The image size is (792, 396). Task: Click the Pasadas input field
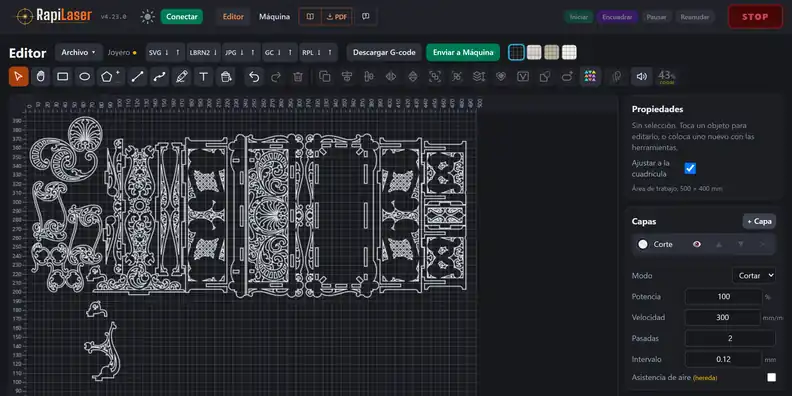[x=730, y=338]
